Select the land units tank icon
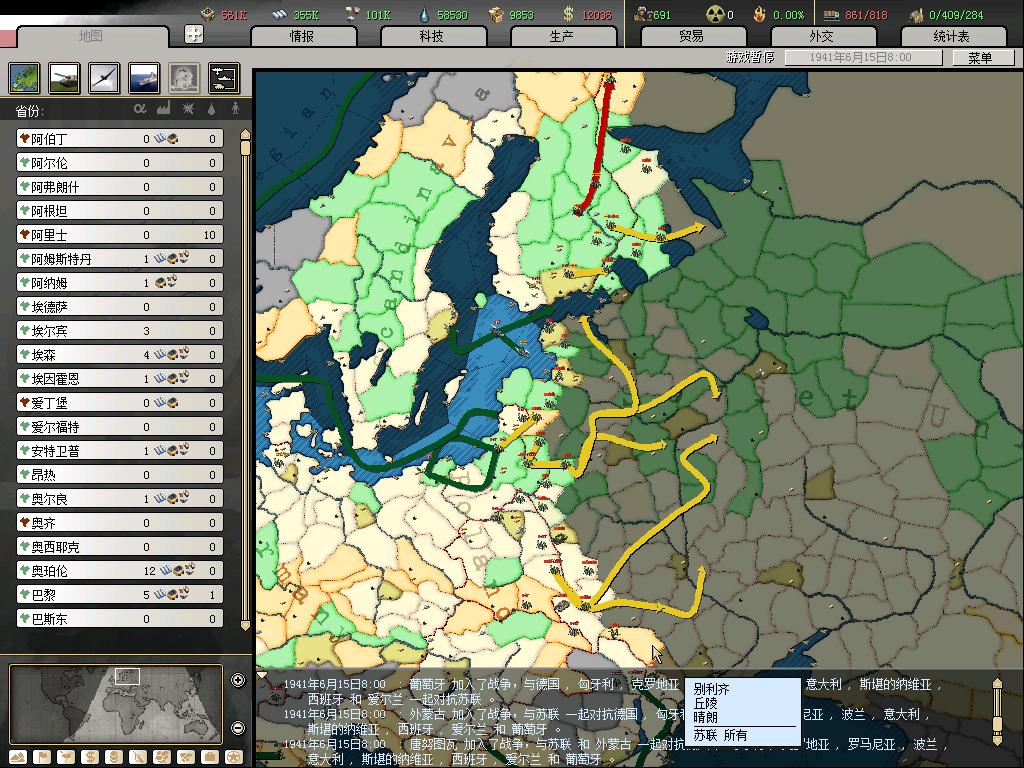The width and height of the screenshot is (1024, 768). pyautogui.click(x=63, y=77)
